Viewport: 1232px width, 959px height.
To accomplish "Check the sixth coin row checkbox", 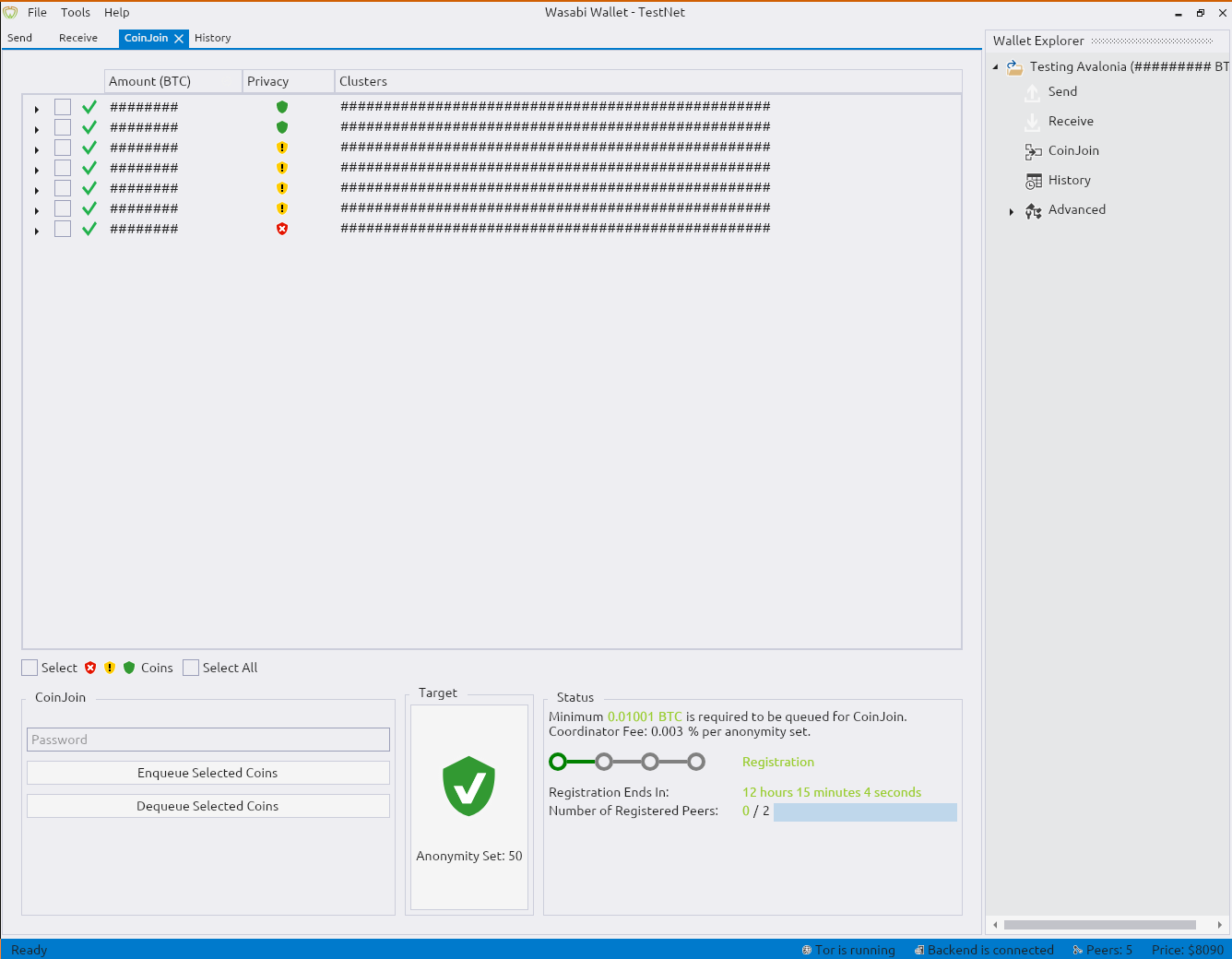I will 63,208.
